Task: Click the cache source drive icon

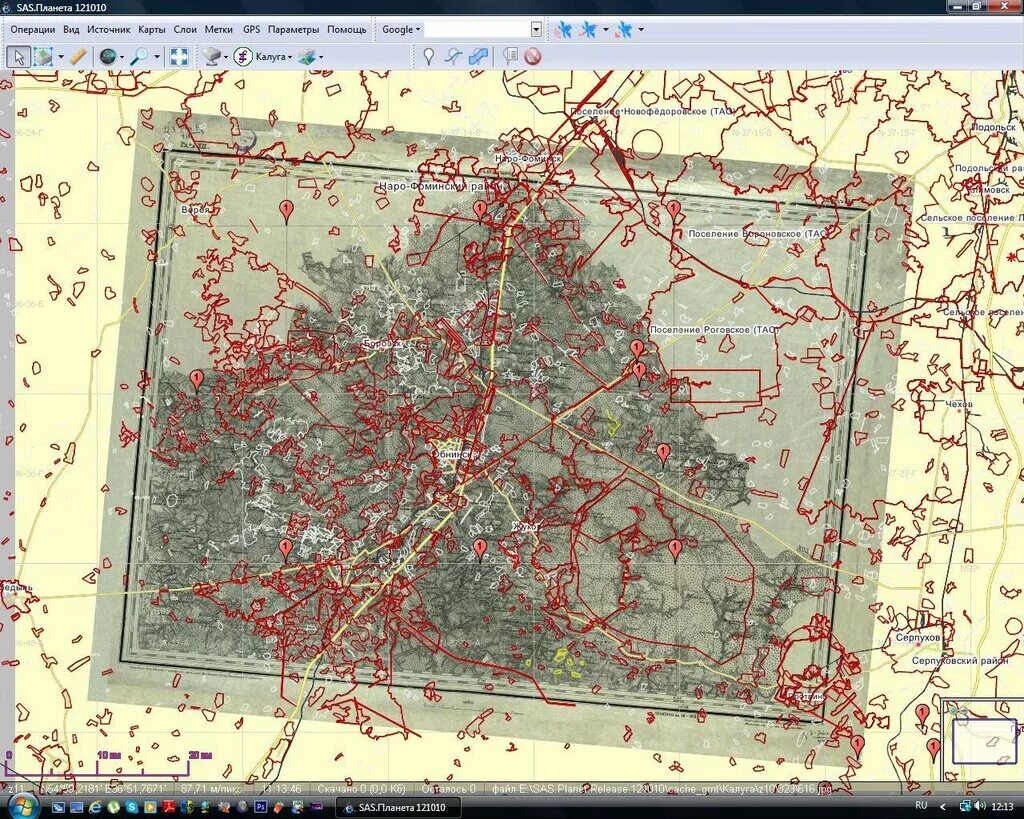Action: 211,57
